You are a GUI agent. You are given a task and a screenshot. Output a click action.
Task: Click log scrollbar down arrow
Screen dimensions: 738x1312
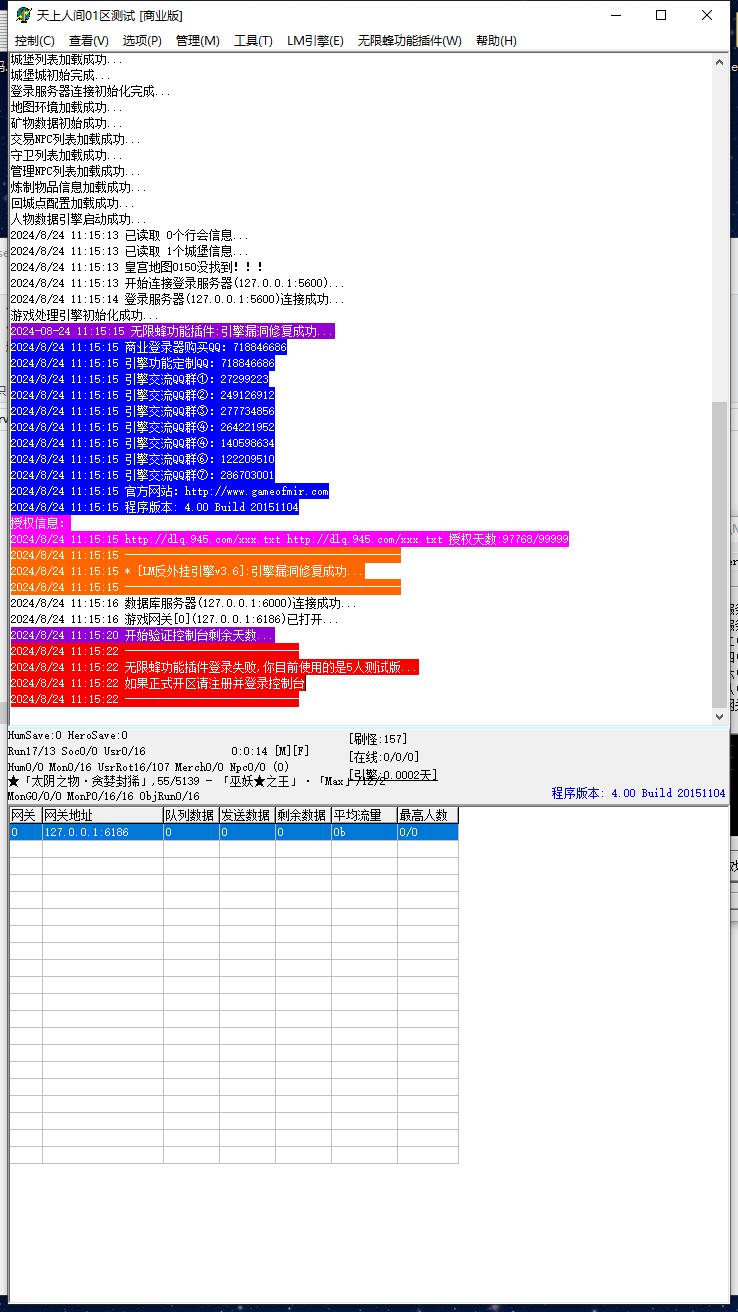pos(720,717)
